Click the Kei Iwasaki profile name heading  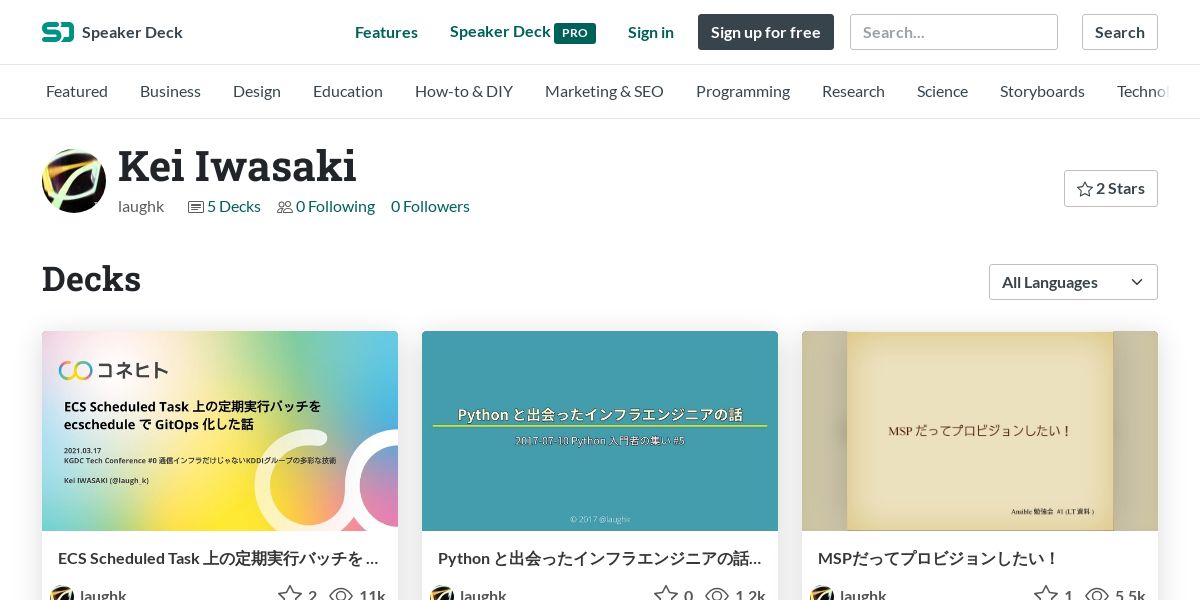pyautogui.click(x=237, y=166)
